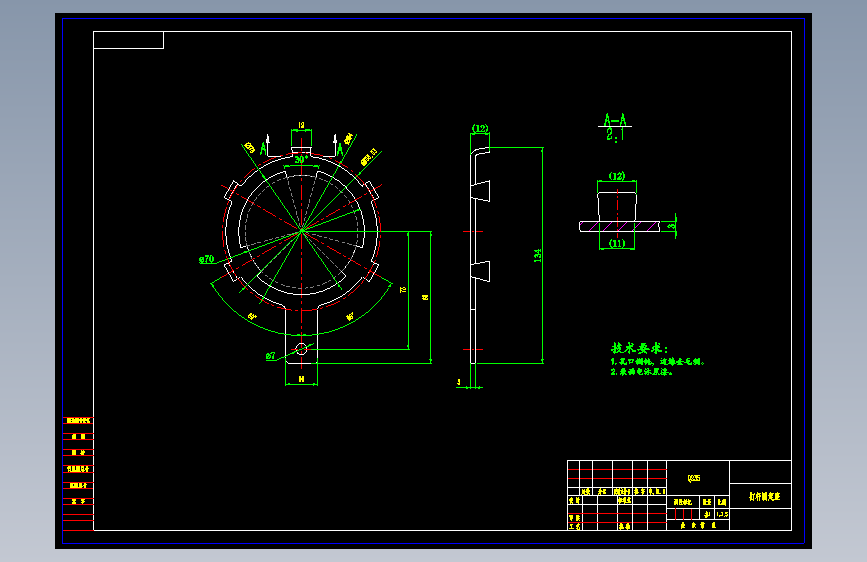Click the (12) dimension above section view
This screenshot has height=562, width=867.
pyautogui.click(x=617, y=176)
